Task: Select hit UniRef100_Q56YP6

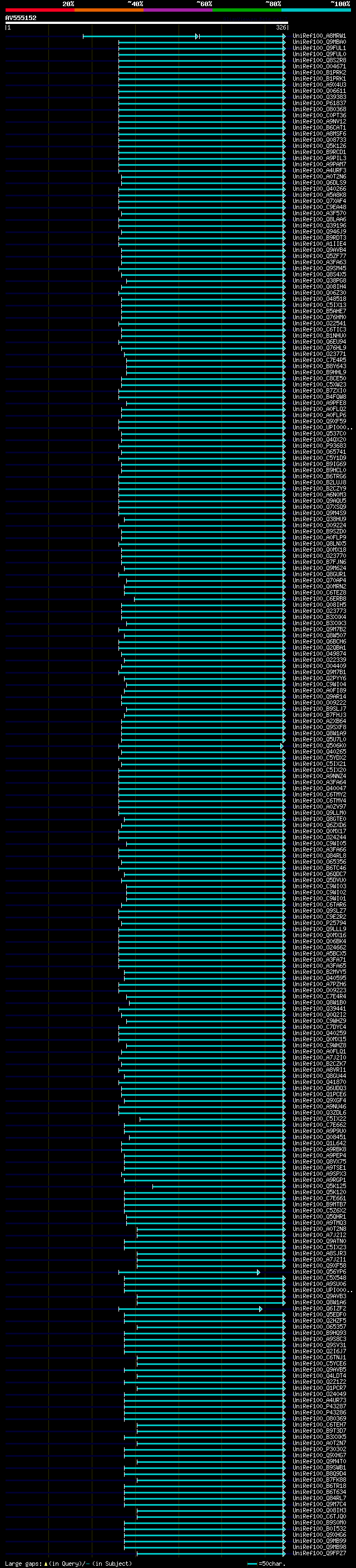Action: 319,1272
